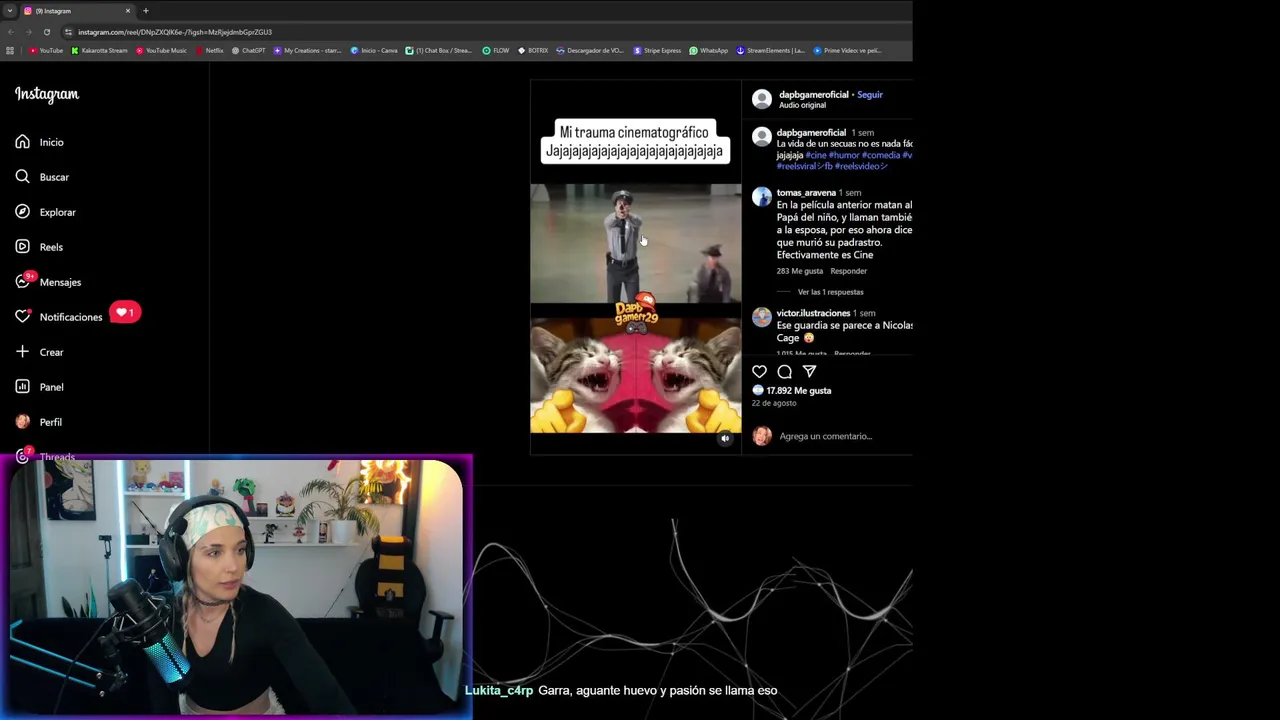Open Perfil from the avatar icon
The image size is (1280, 720).
coord(22,422)
